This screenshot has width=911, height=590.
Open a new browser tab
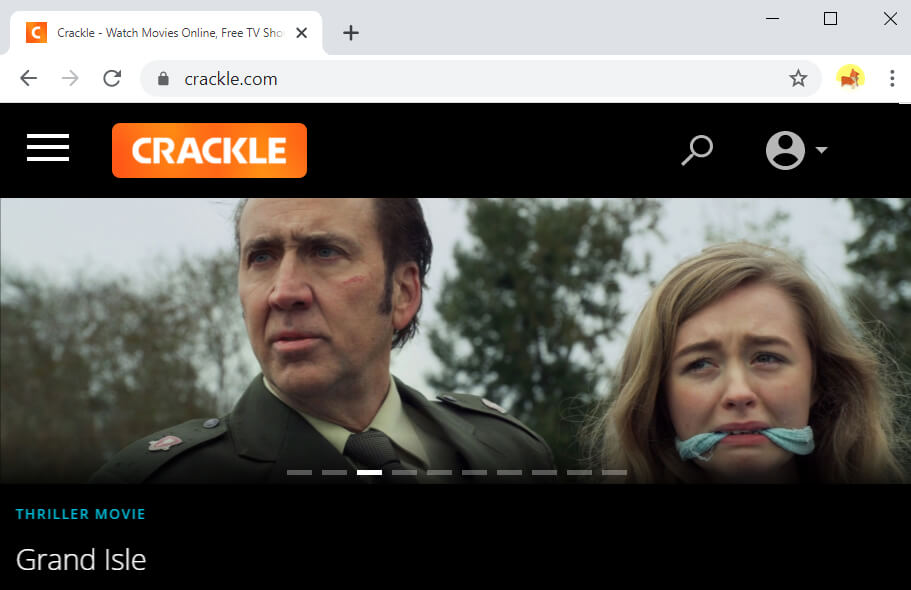click(351, 33)
